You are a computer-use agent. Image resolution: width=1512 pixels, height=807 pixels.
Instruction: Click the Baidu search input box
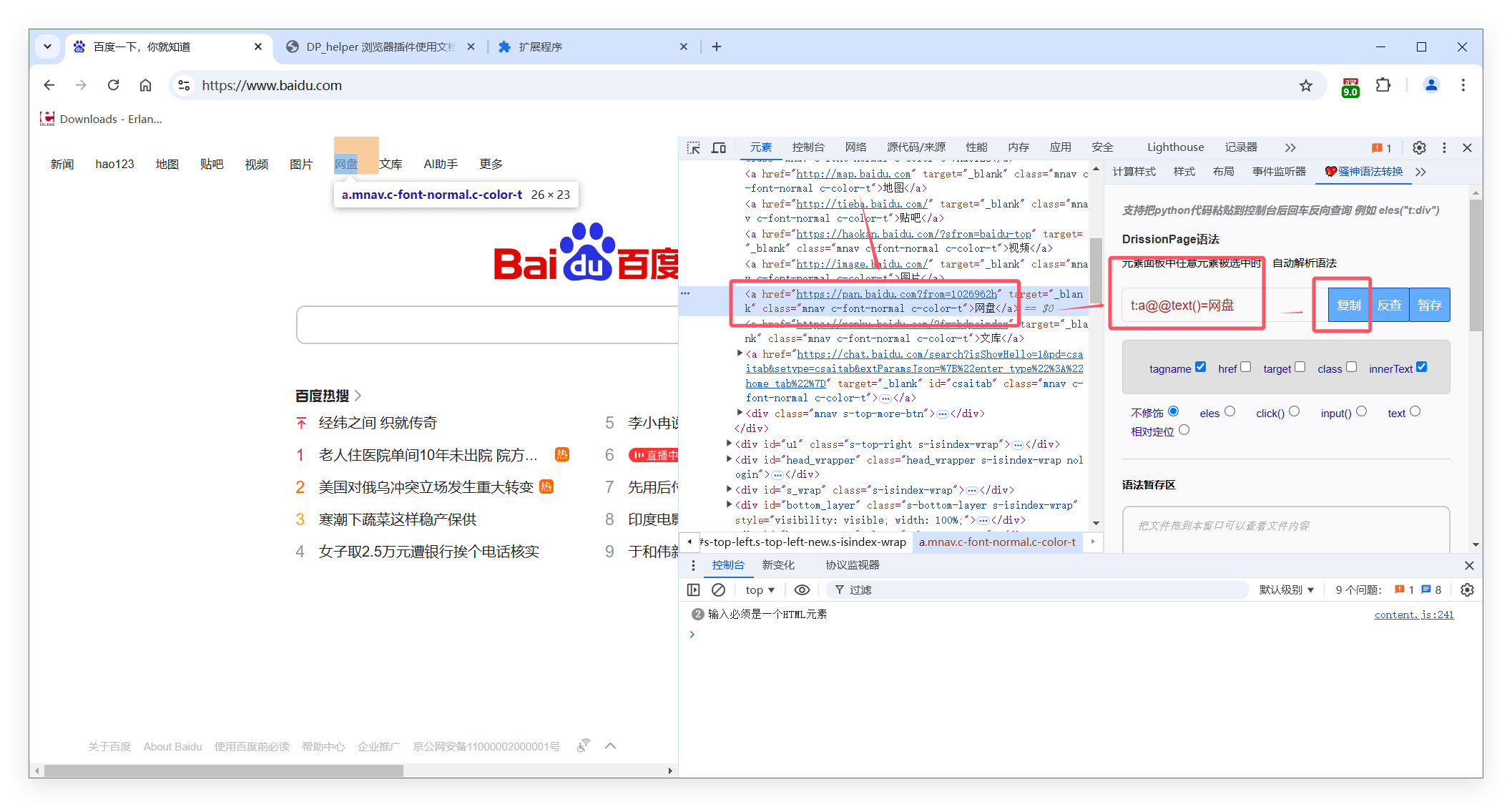click(x=487, y=325)
